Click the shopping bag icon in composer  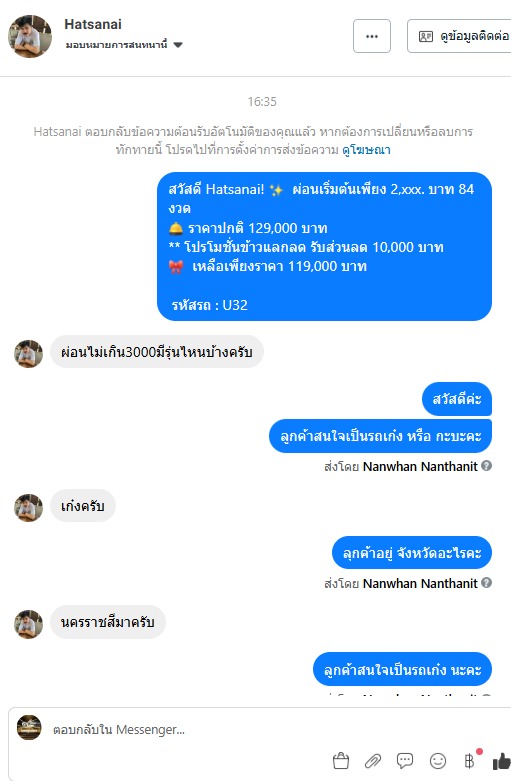point(341,761)
